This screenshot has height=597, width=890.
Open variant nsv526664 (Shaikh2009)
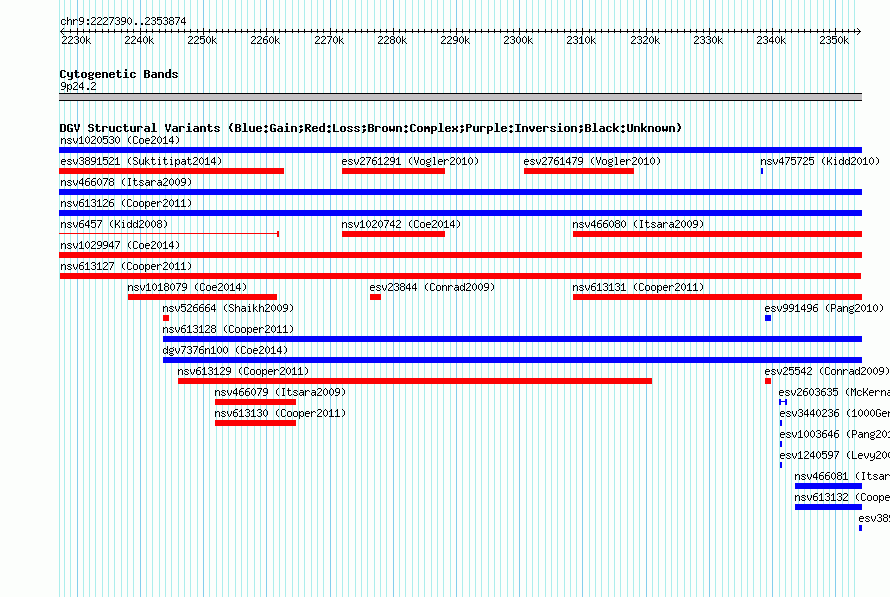click(228, 308)
